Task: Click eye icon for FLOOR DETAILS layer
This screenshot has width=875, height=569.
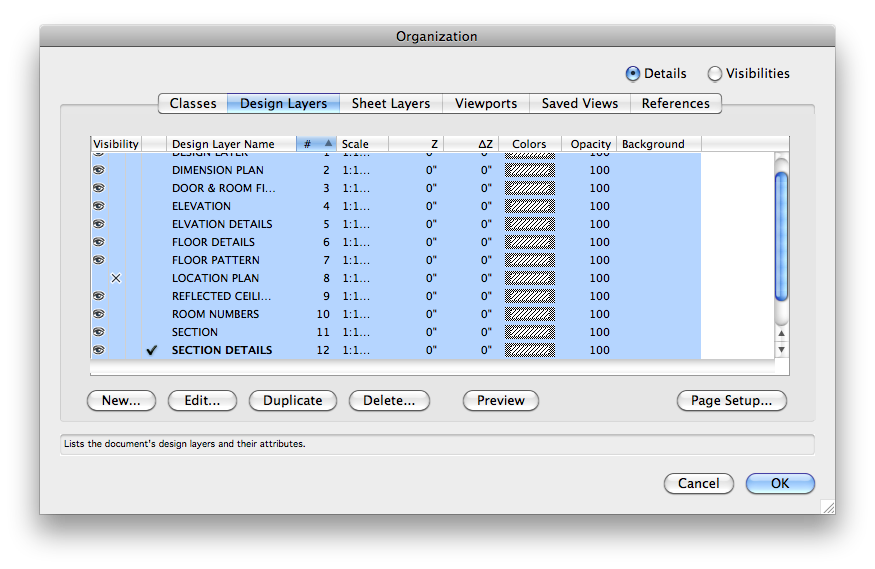Action: pos(99,242)
